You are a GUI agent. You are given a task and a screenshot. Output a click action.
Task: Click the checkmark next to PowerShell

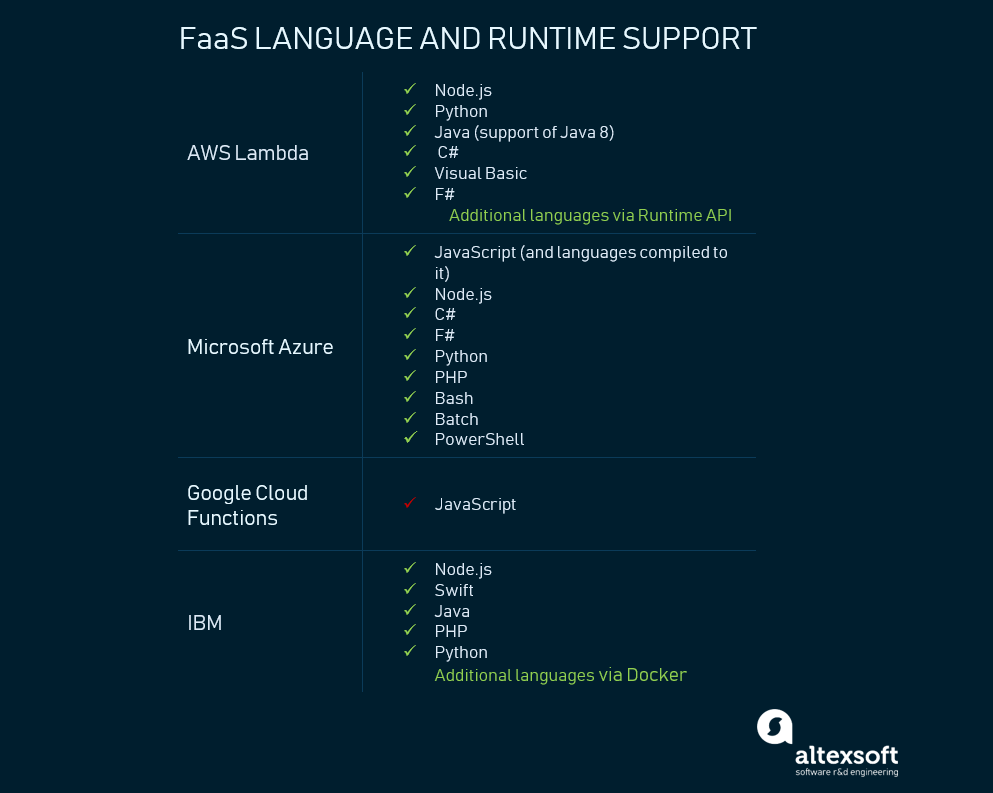click(x=410, y=438)
